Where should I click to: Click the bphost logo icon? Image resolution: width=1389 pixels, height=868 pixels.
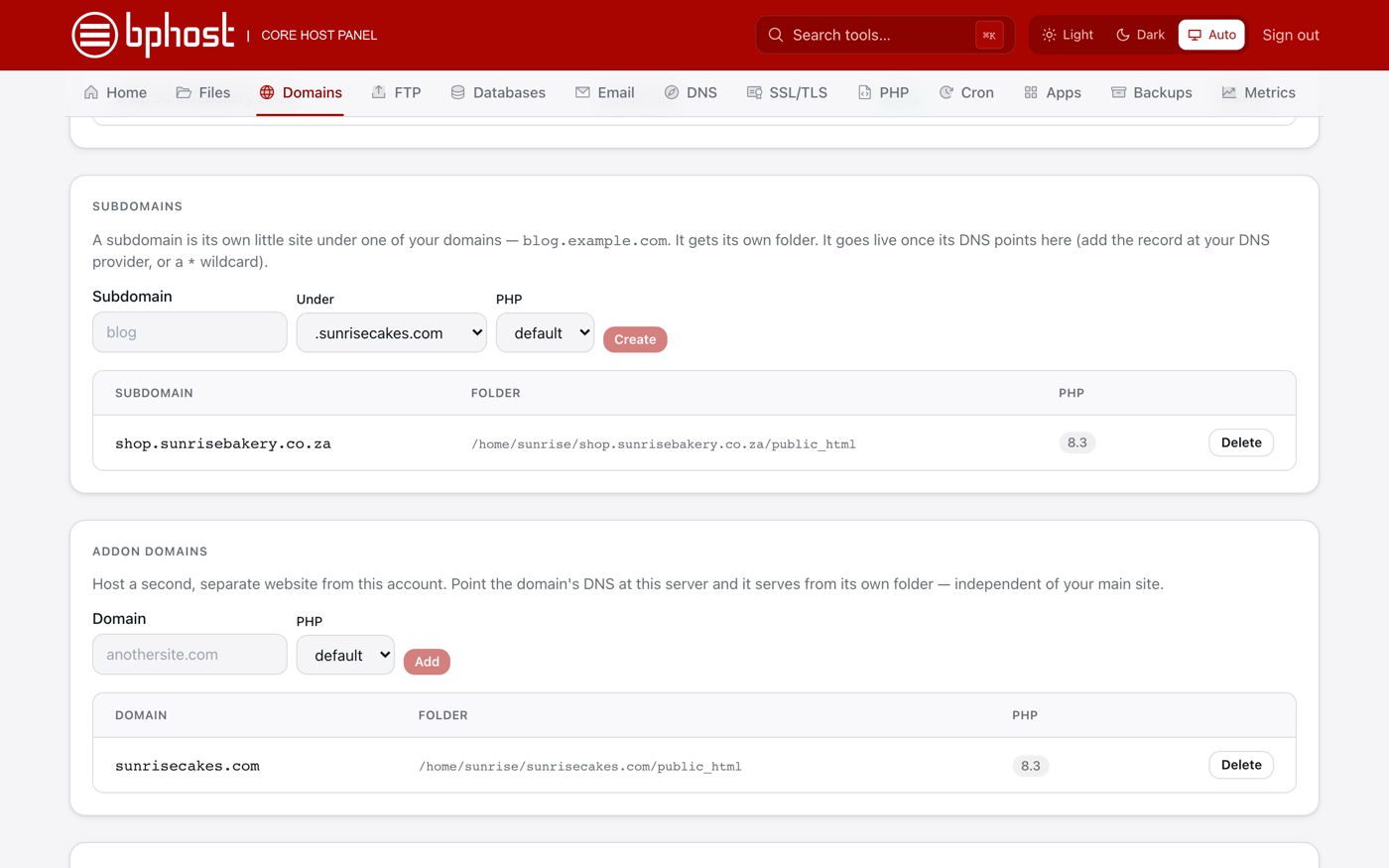(x=95, y=35)
